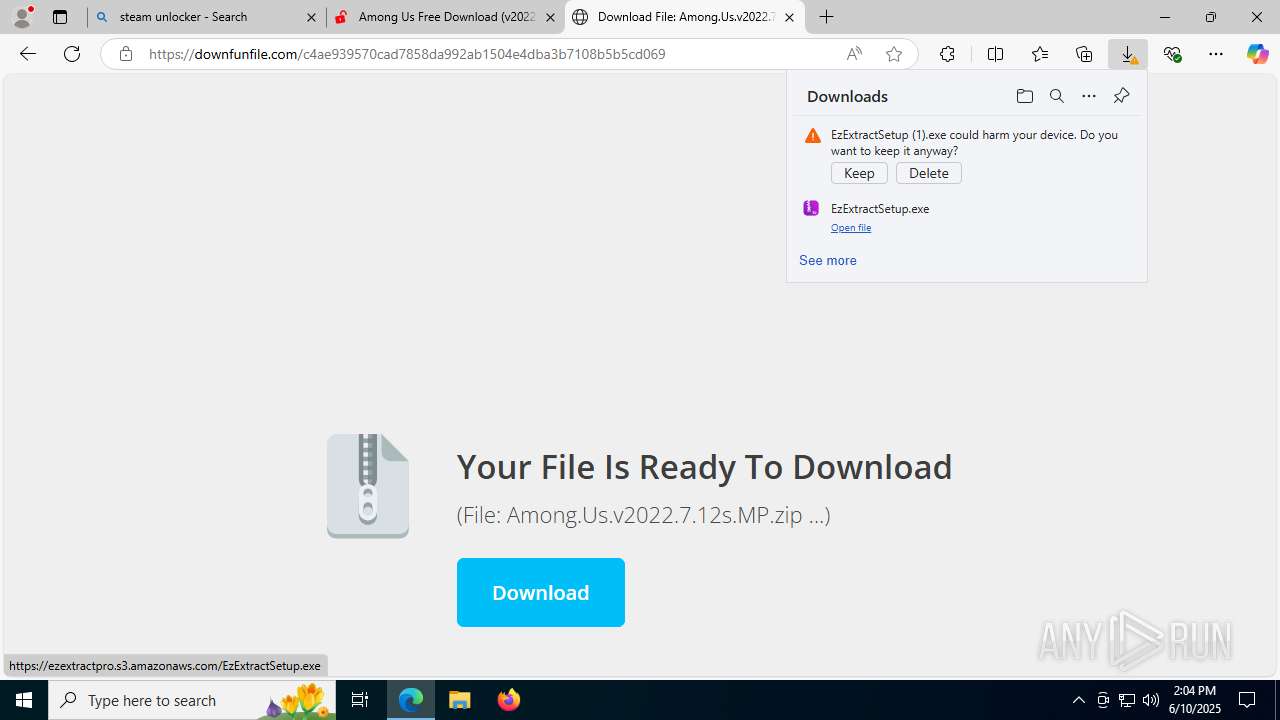Click the zip file icon on page
Image resolution: width=1280 pixels, height=720 pixels.
click(x=368, y=486)
